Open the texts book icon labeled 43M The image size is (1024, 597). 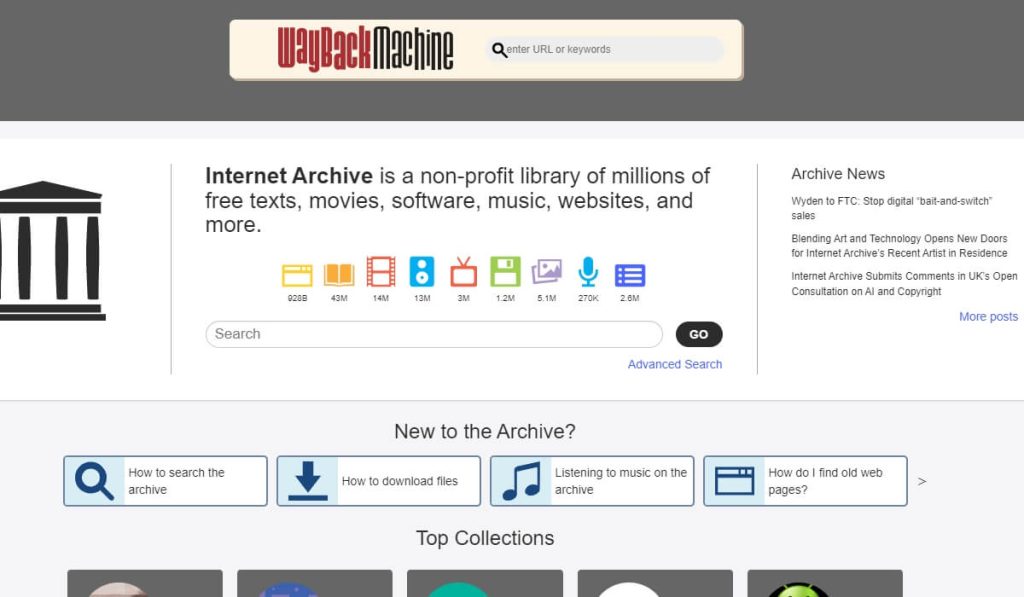(x=339, y=275)
